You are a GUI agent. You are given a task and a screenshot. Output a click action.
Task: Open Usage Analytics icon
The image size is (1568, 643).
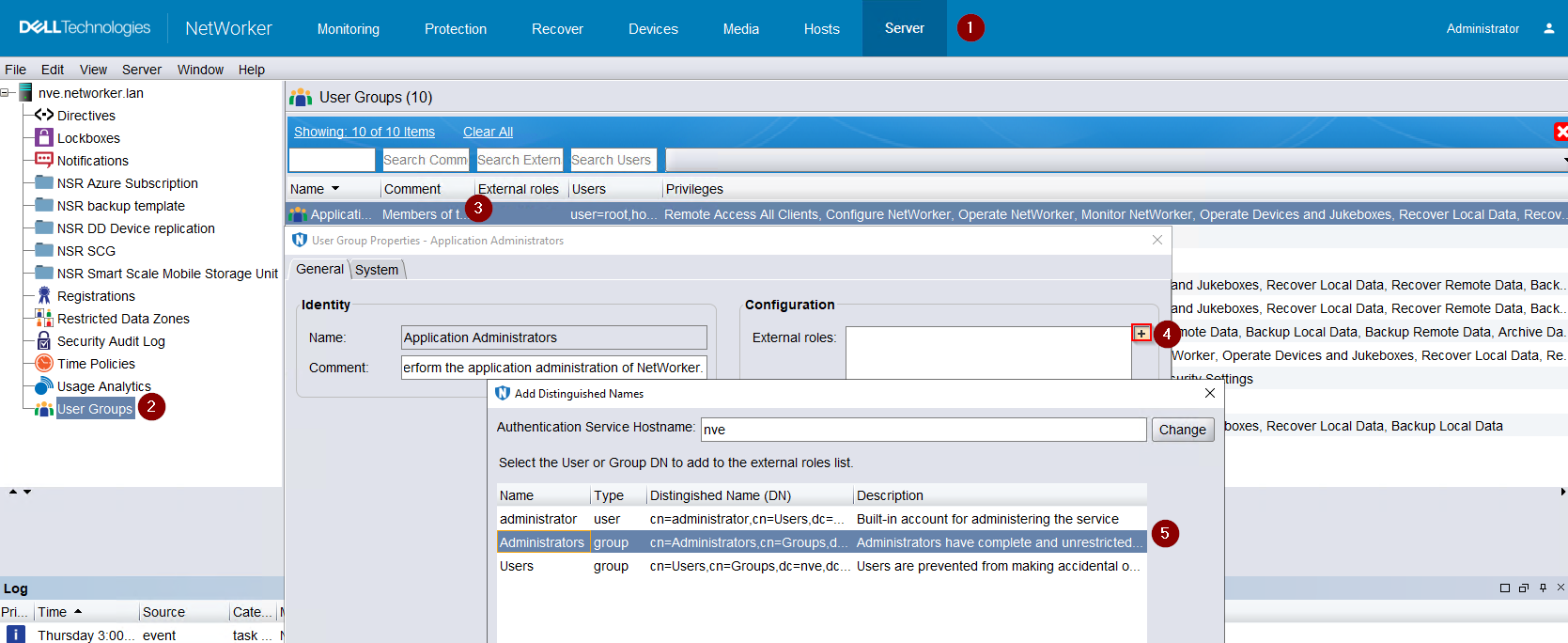click(43, 385)
